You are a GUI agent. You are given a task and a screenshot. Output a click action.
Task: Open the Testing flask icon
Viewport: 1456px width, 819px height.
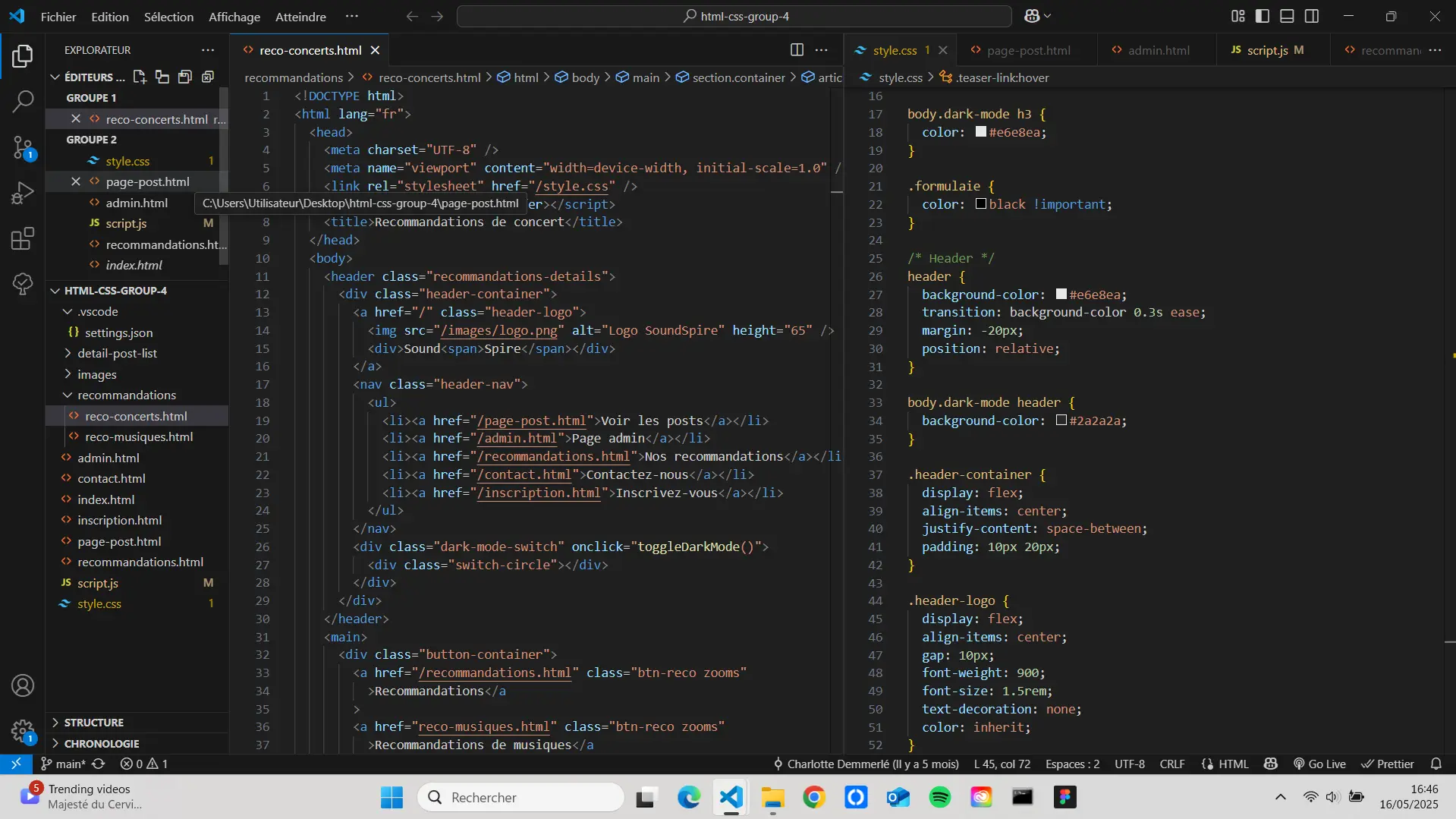pyautogui.click(x=23, y=283)
